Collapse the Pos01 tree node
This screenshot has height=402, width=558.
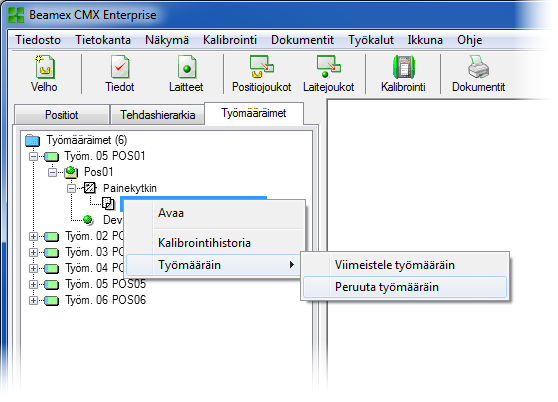[52, 172]
